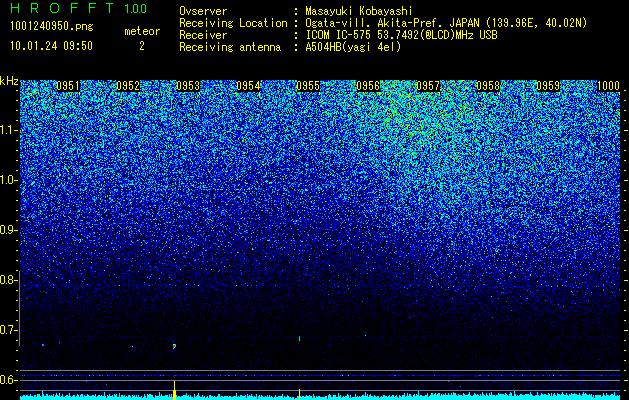Click the HROFFT 1.0.0 title text

coord(79,8)
